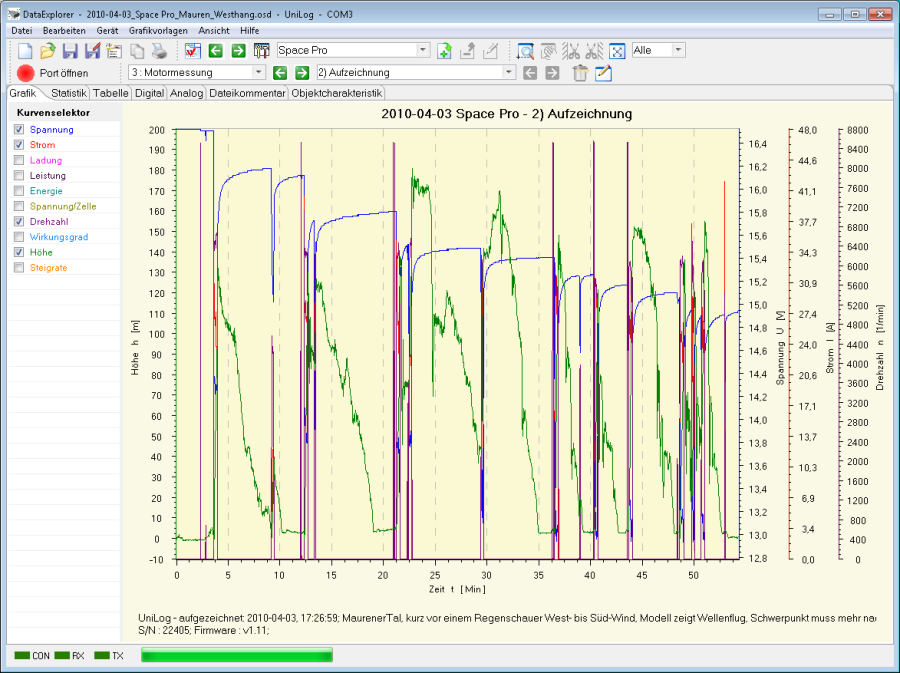The image size is (900, 673).
Task: Open the Grafikvorlagen menu
Action: [160, 30]
